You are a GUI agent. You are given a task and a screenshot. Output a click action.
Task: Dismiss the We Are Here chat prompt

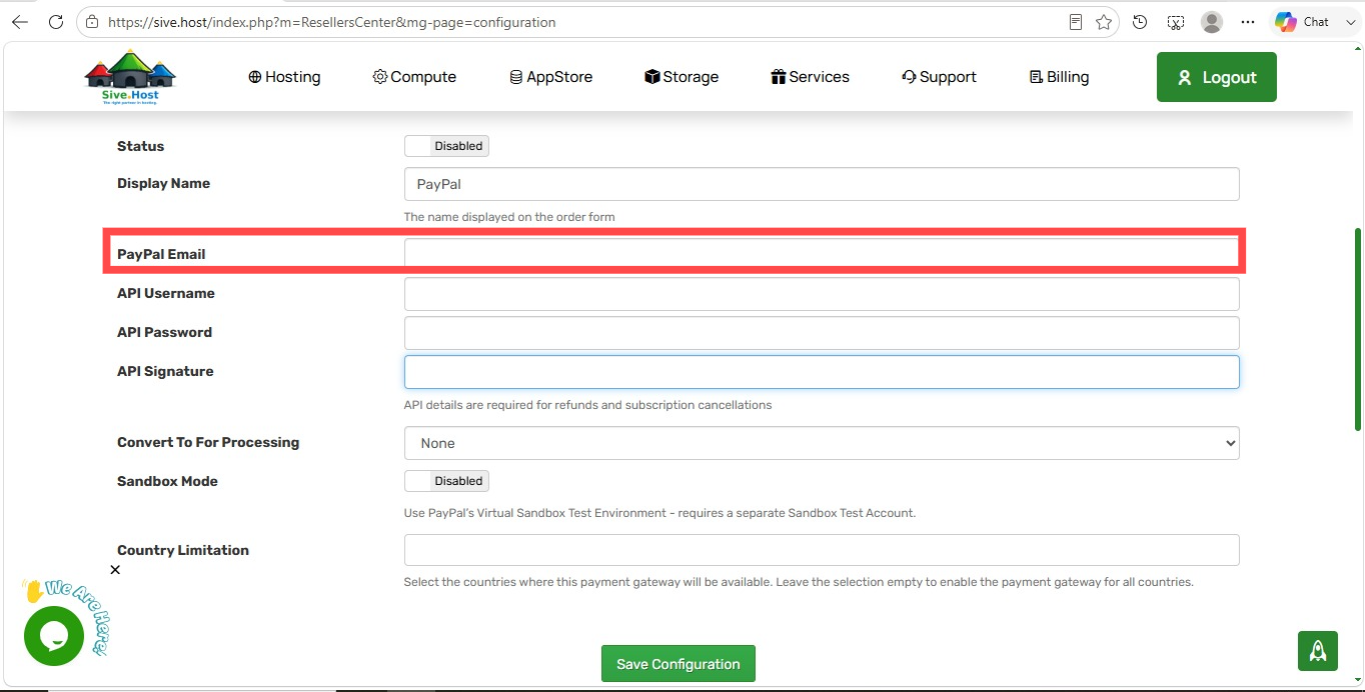pyautogui.click(x=115, y=570)
